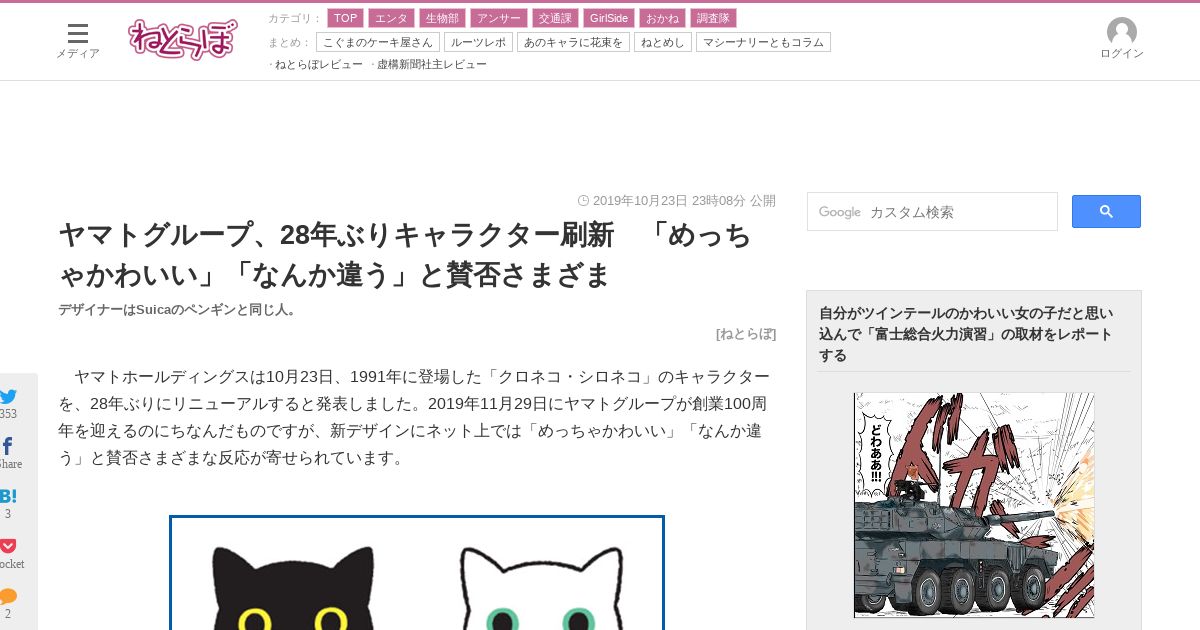Open ねとらぼレビュー link

[x=318, y=64]
